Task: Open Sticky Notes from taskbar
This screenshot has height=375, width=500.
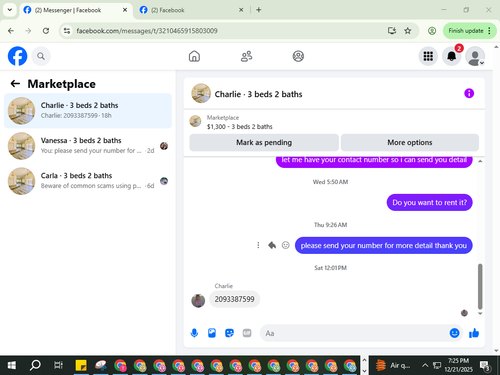Action: click(x=81, y=366)
